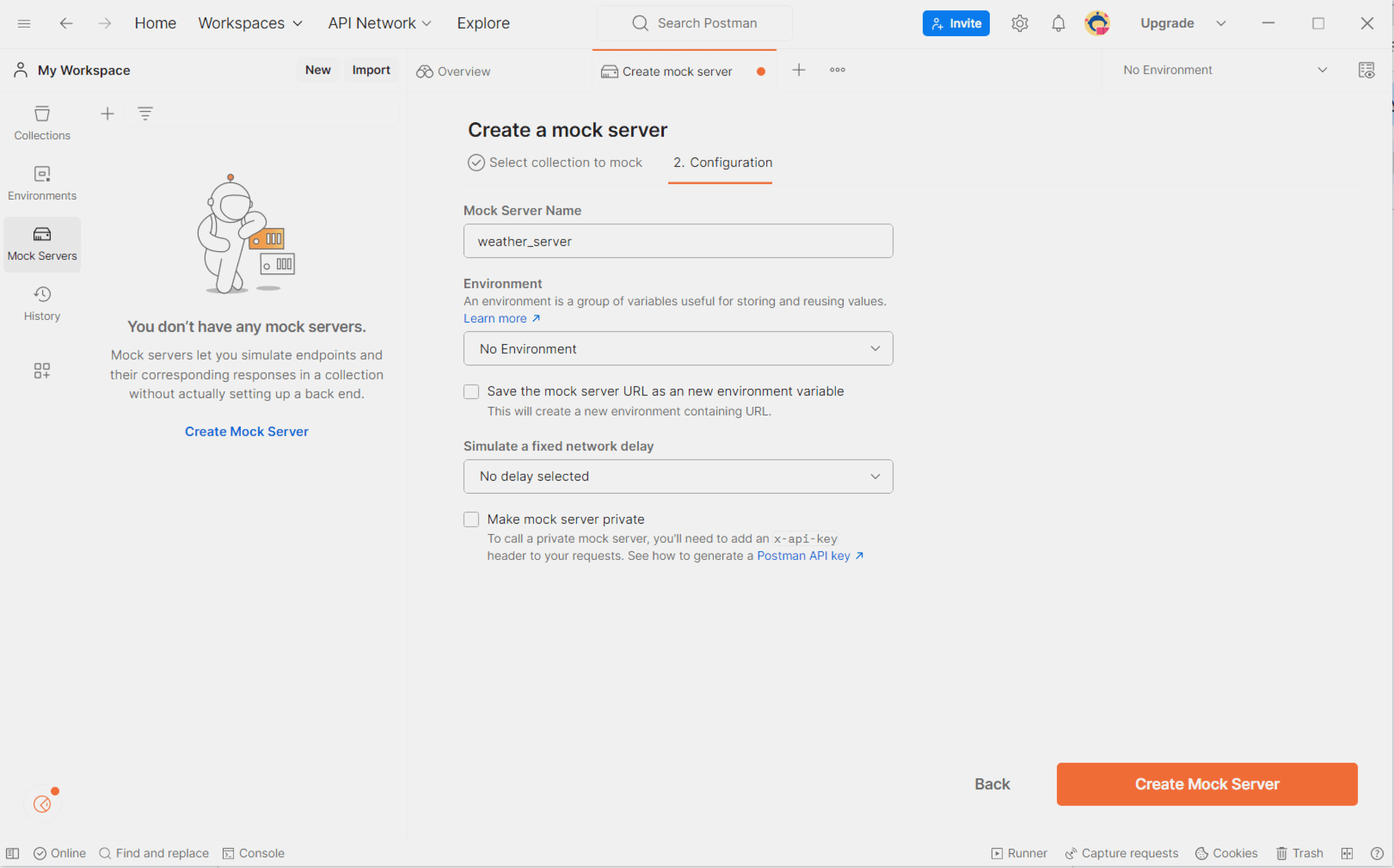Toggle sidebar visibility icon in status bar
The height and width of the screenshot is (868, 1394).
[13, 853]
